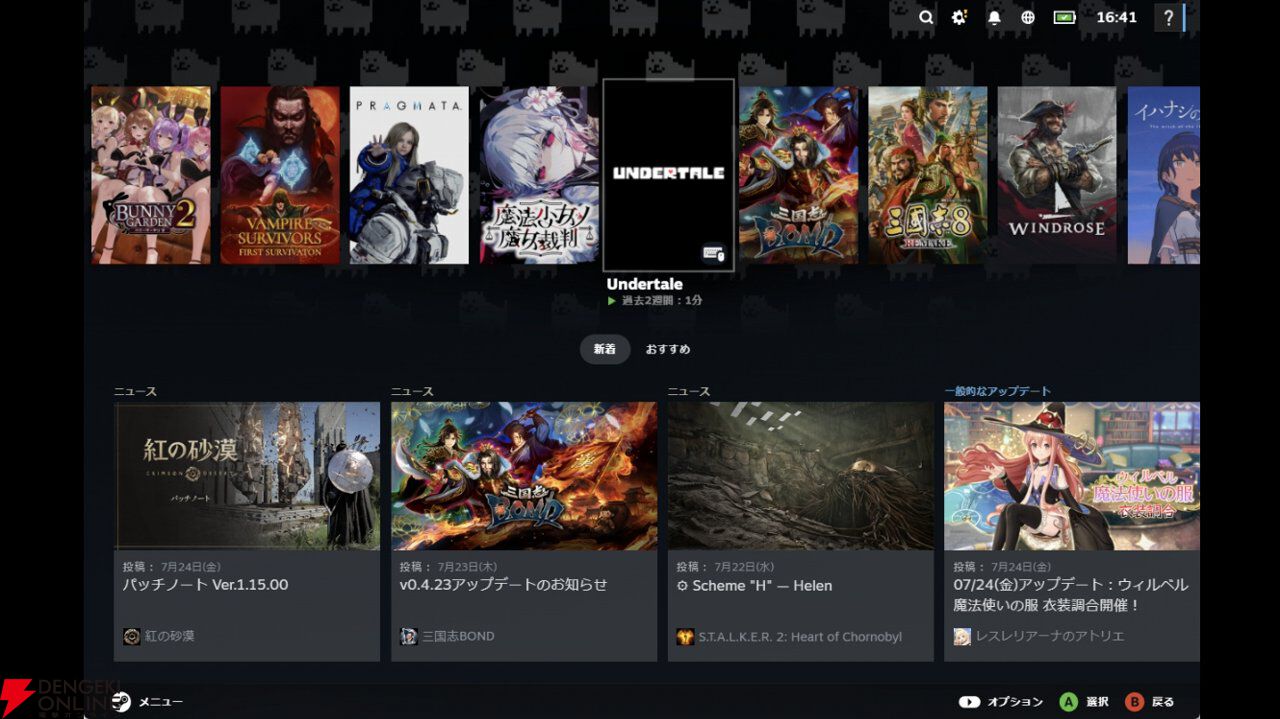
Task: Select Vampire Survivors game cover
Action: [x=280, y=175]
